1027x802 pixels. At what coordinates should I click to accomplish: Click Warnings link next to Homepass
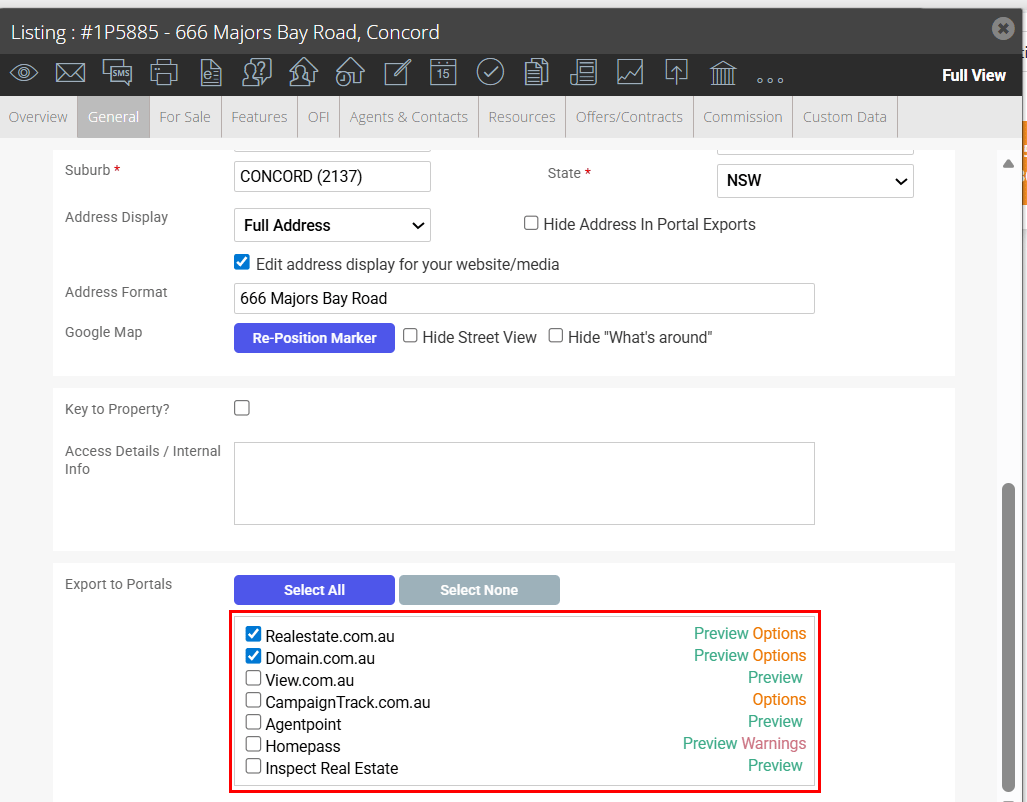coord(774,744)
